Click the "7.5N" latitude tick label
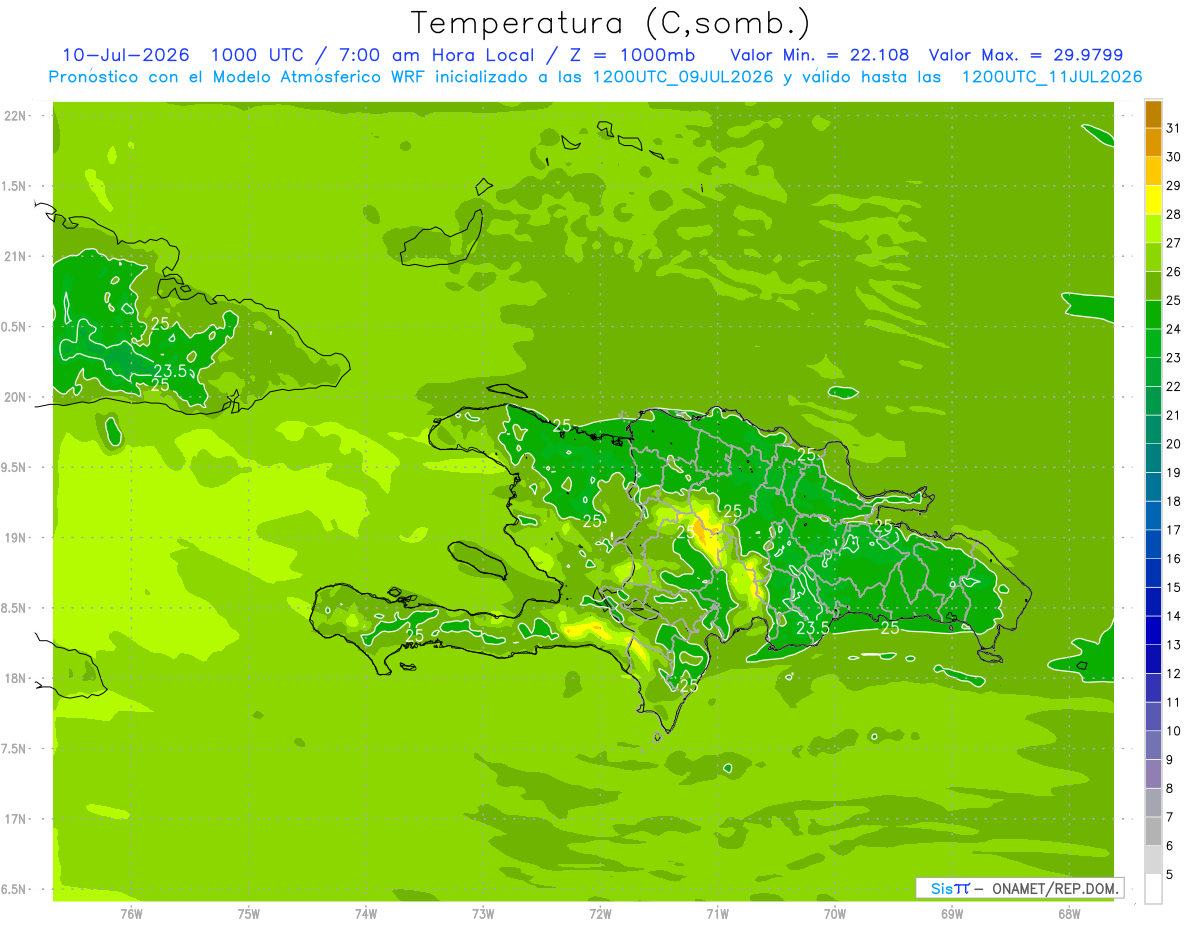Image resolution: width=1200 pixels, height=927 pixels. point(15,748)
